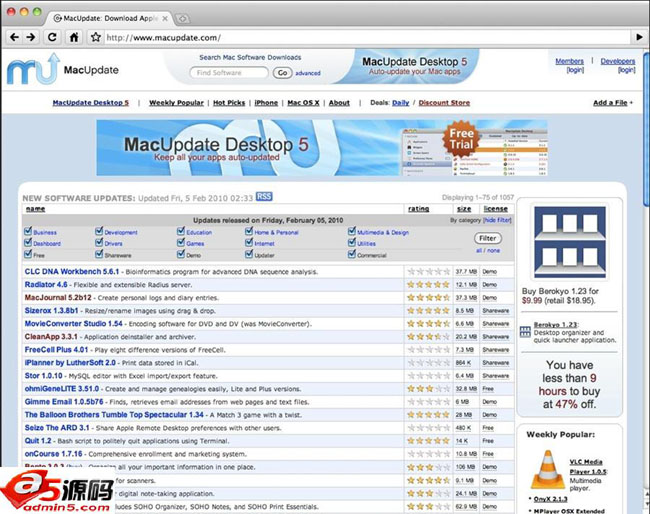650x514 pixels.
Task: Open the iPhone nav link
Action: (x=266, y=103)
